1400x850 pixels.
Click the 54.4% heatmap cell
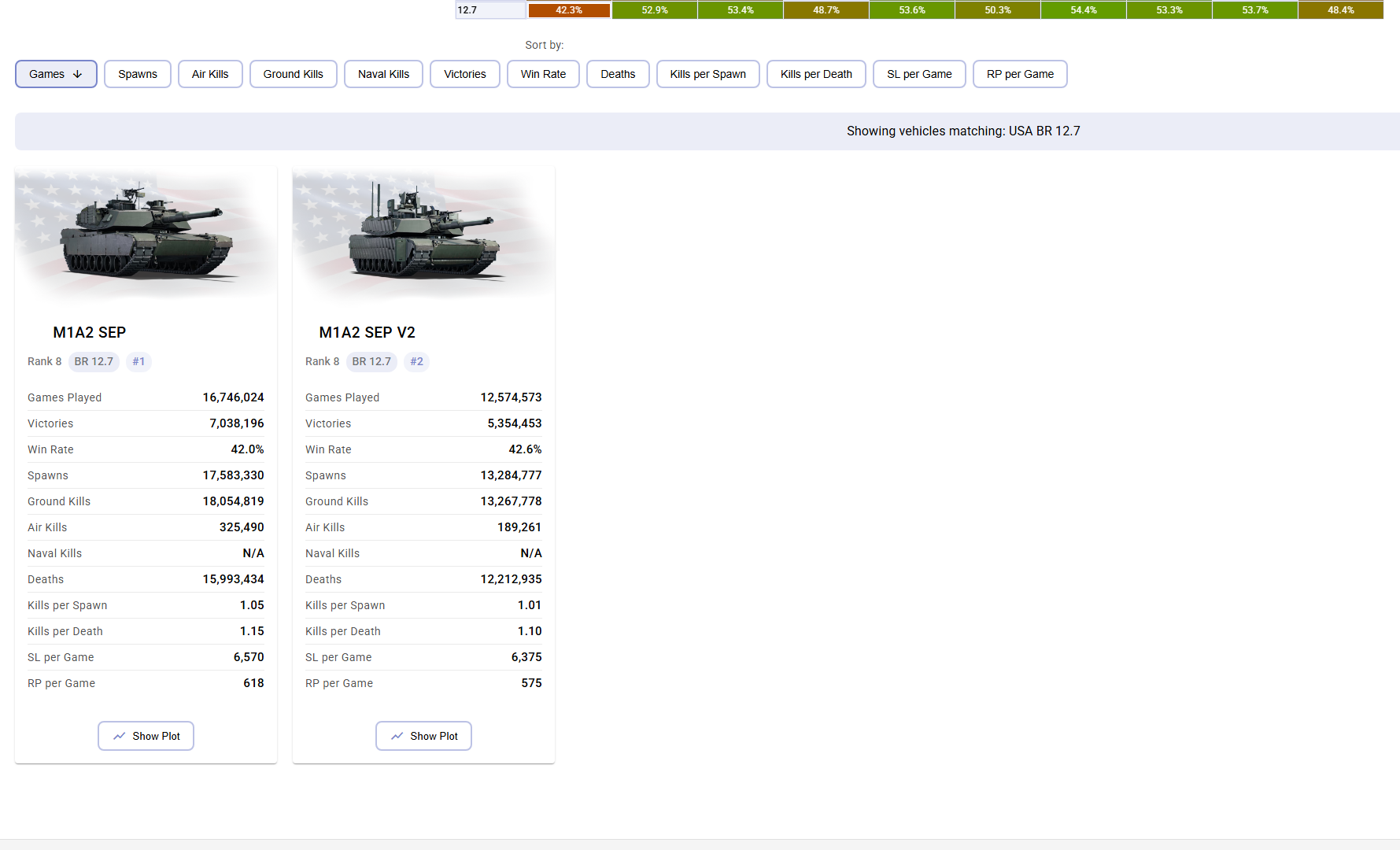click(1084, 10)
